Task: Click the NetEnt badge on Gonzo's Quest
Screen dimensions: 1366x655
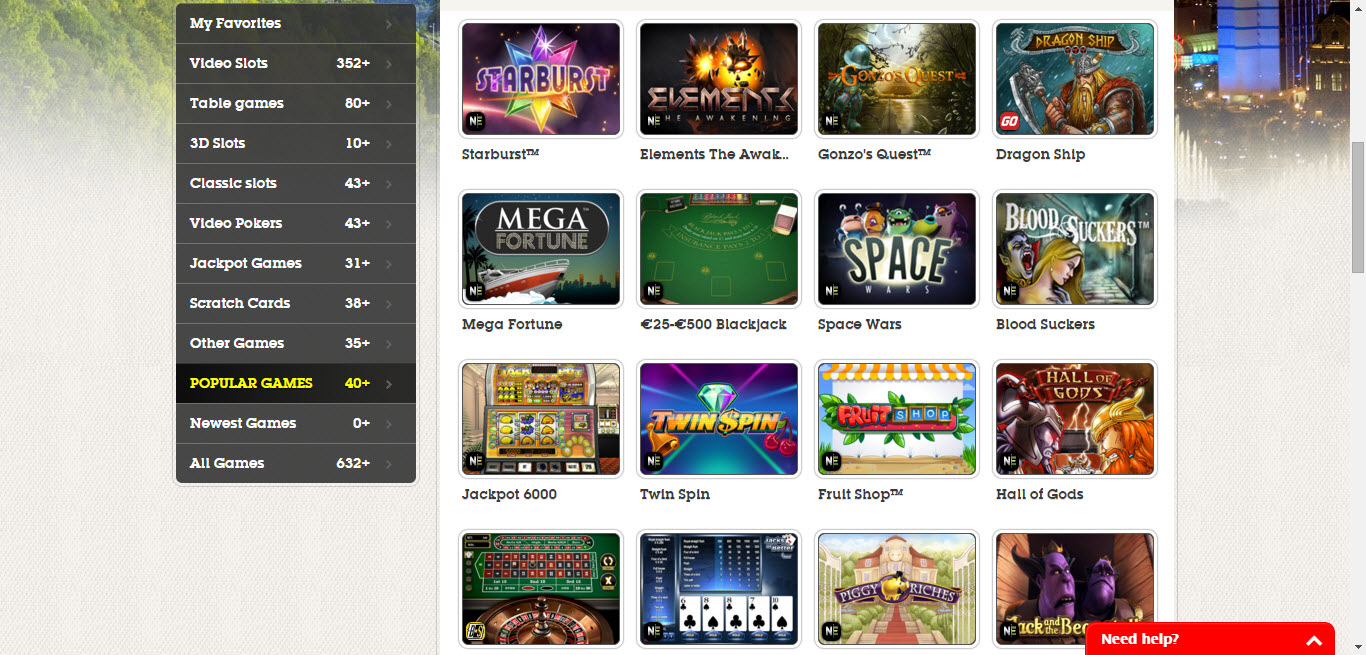Action: pyautogui.click(x=831, y=122)
